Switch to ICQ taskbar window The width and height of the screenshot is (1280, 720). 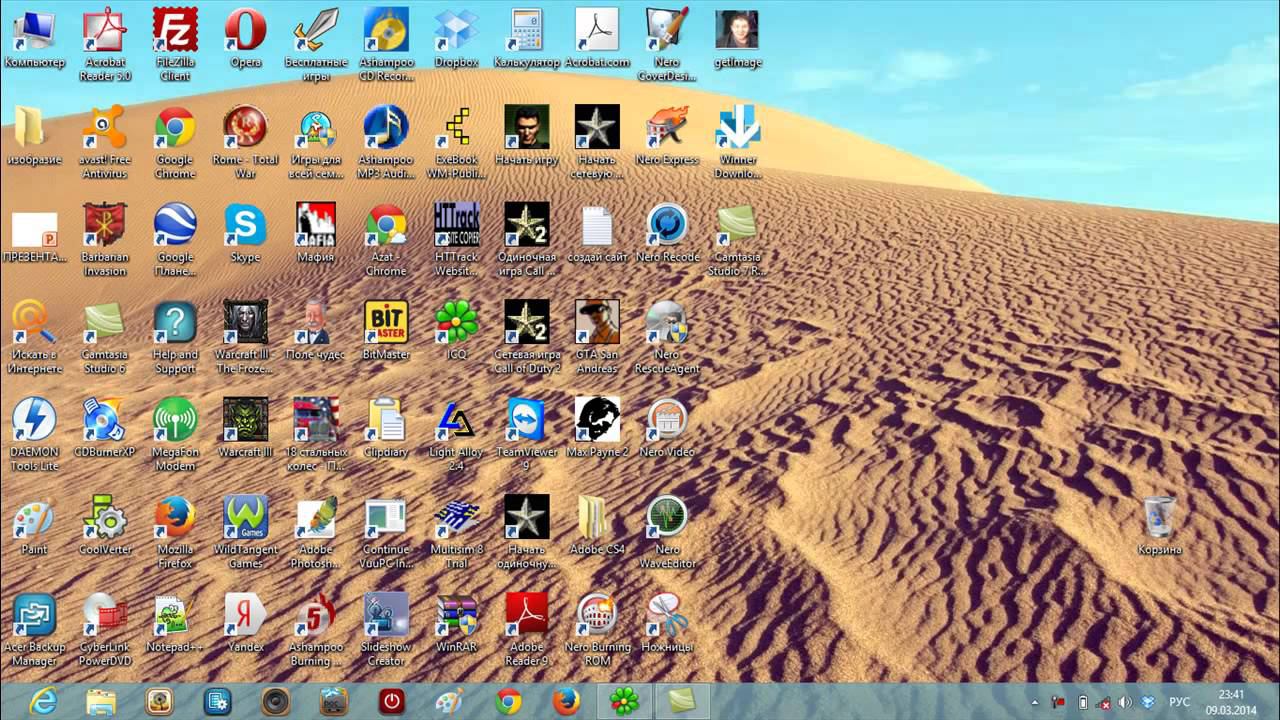[x=625, y=702]
